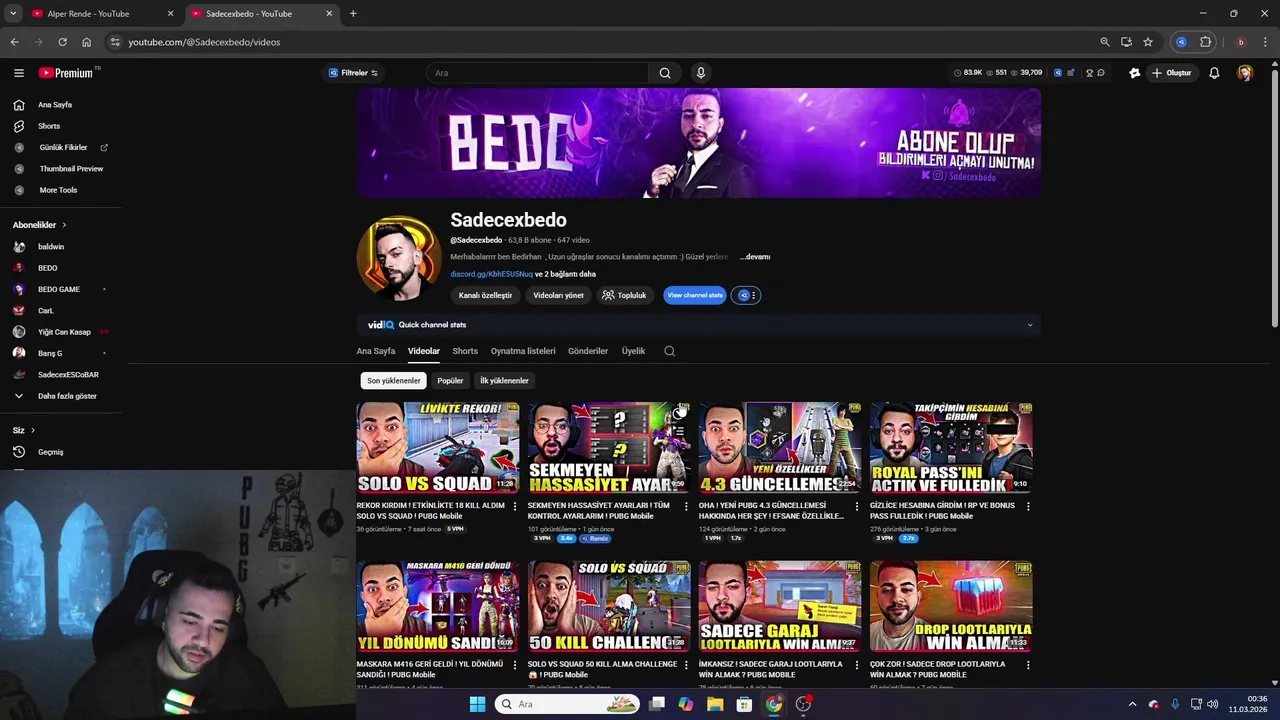Viewport: 1280px width, 720px height.
Task: Click the Shorts sidebar icon
Action: [x=19, y=126]
